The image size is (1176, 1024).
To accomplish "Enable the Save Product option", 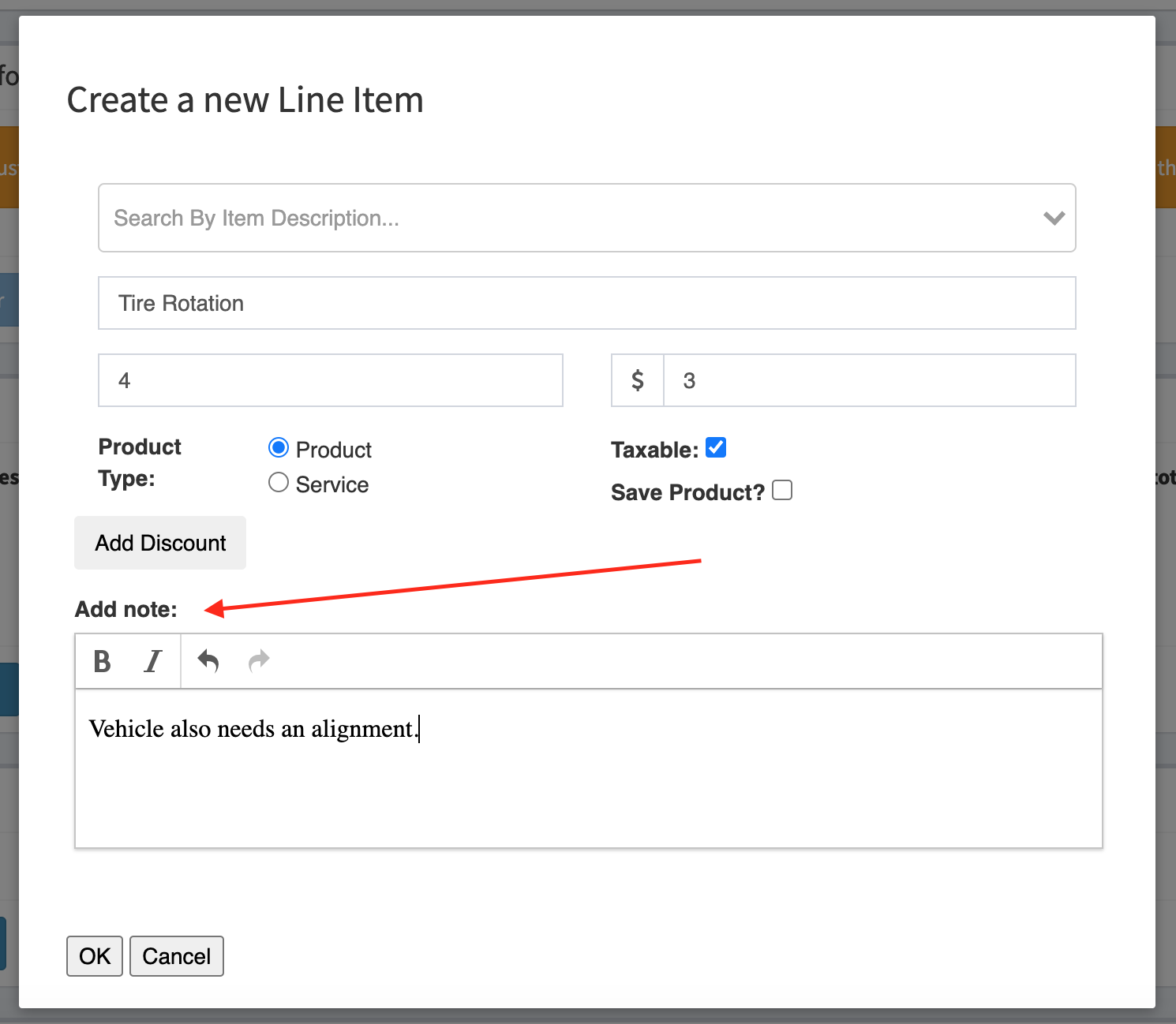I will point(782,490).
